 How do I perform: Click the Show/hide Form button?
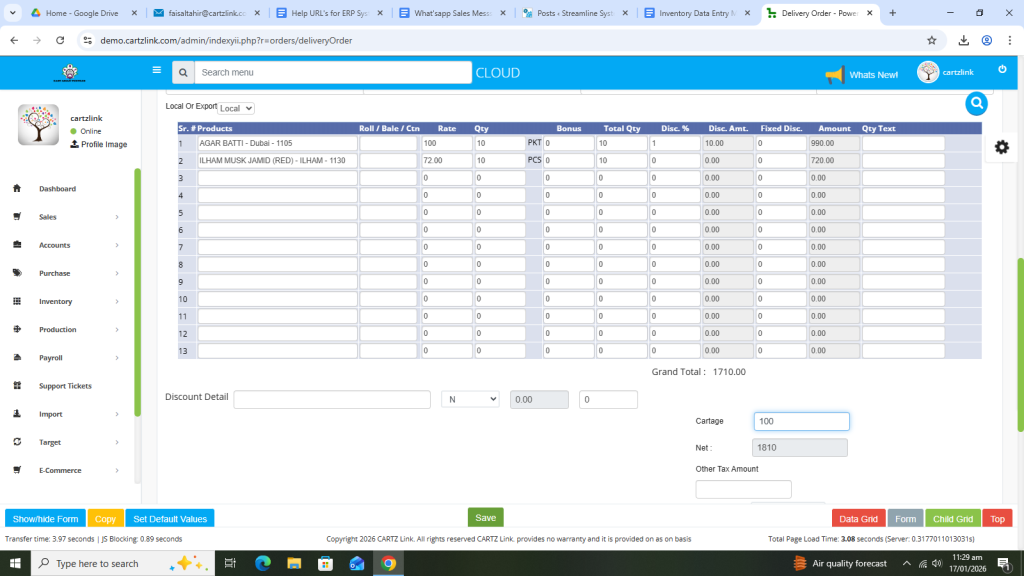tap(45, 519)
